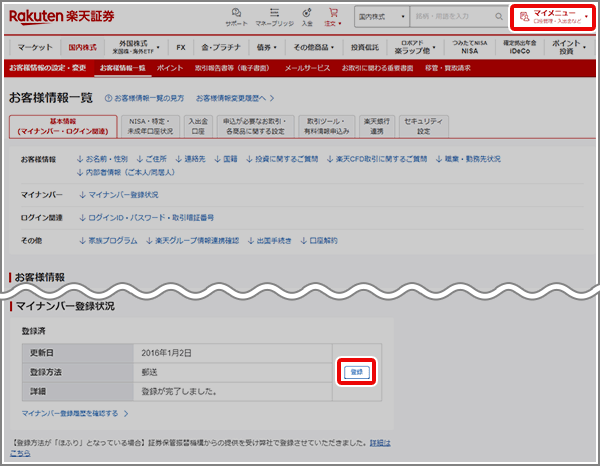This screenshot has width=600, height=466.
Task: Switch to セキュリティ設定 tab
Action: tap(424, 126)
